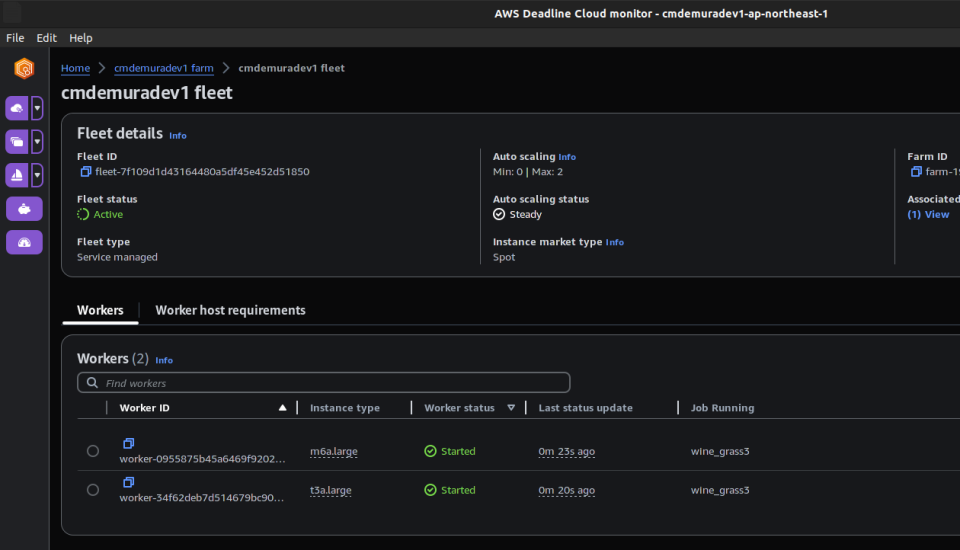This screenshot has width=960, height=550.
Task: Click Started check icon for m6a.large worker
Action: click(x=430, y=451)
